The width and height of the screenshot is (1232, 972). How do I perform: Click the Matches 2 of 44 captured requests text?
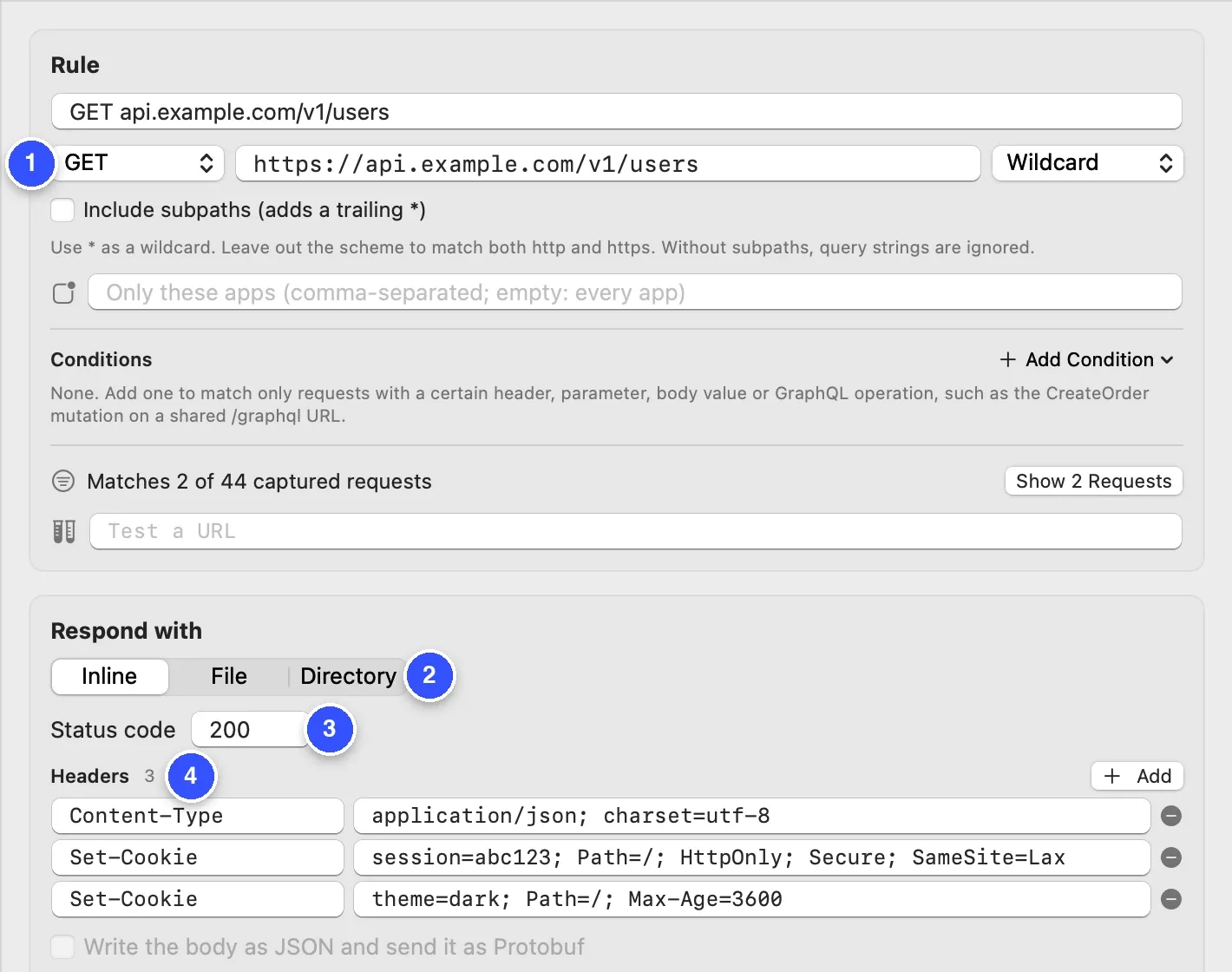[x=259, y=482]
